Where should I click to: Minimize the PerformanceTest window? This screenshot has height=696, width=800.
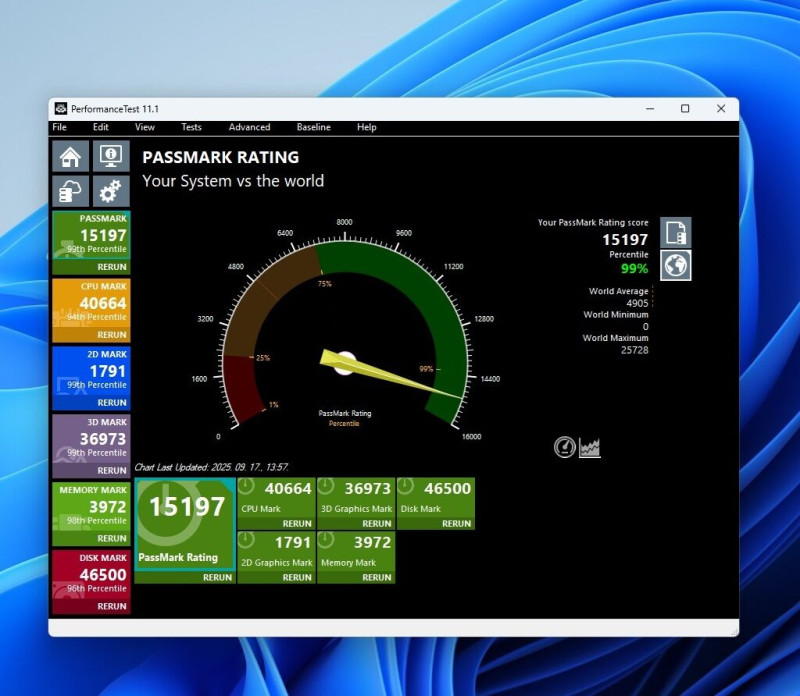coord(650,109)
